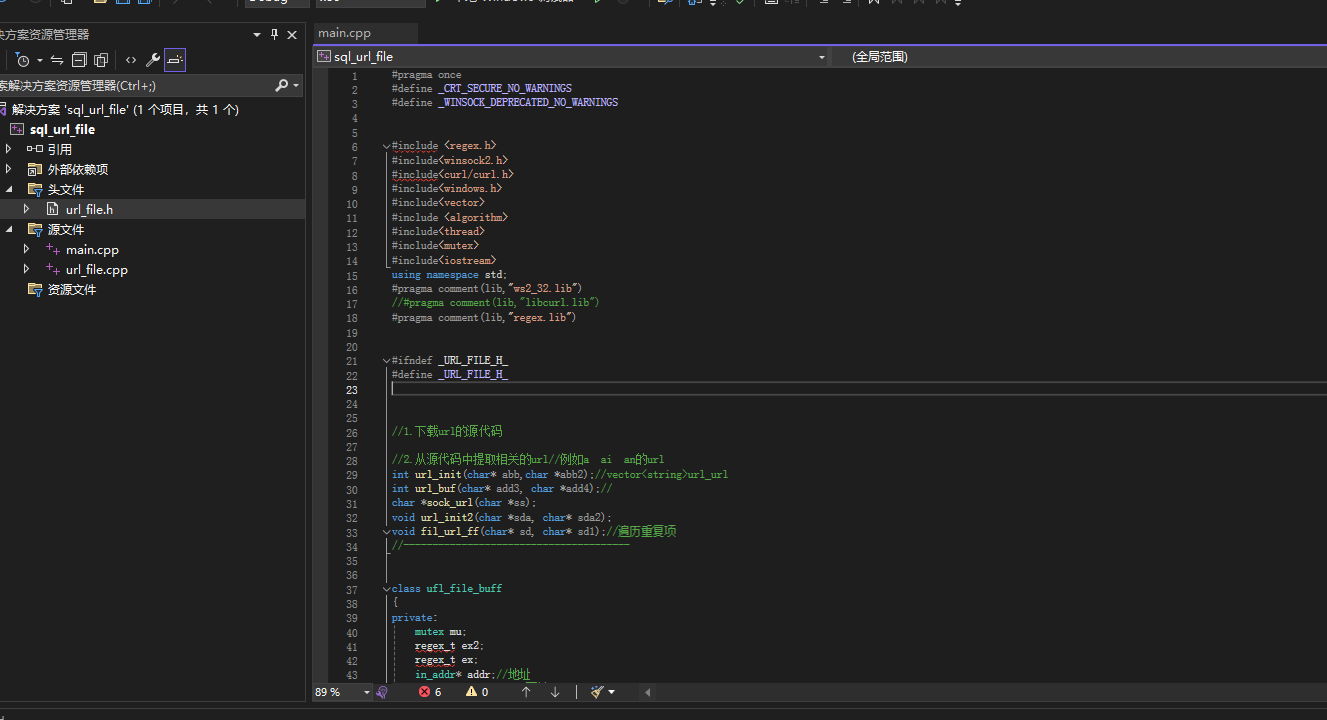Select the sql_url_file project node
This screenshot has width=1327, height=720.
pyautogui.click(x=62, y=130)
